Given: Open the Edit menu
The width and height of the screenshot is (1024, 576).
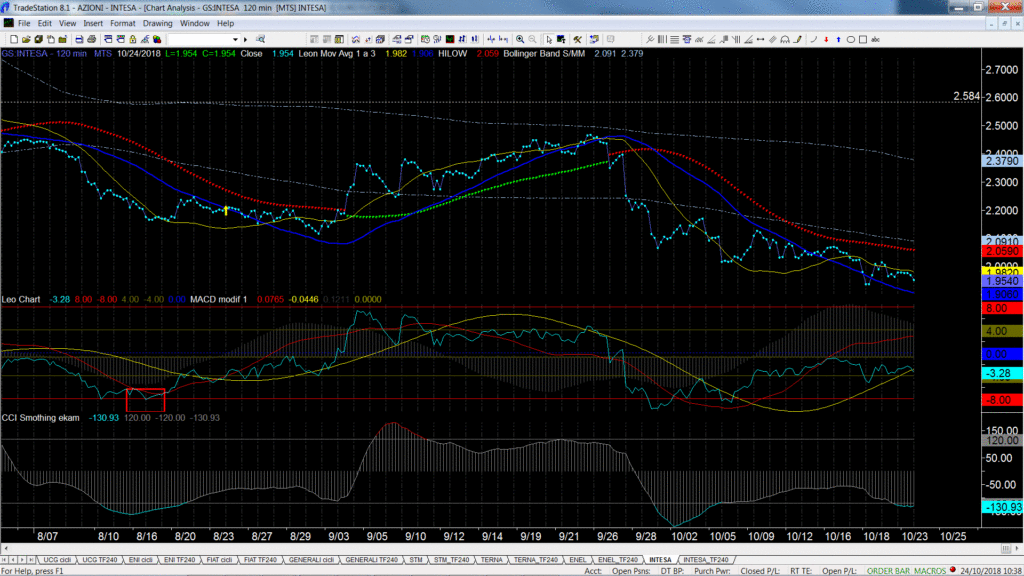Looking at the screenshot, I should tap(44, 23).
